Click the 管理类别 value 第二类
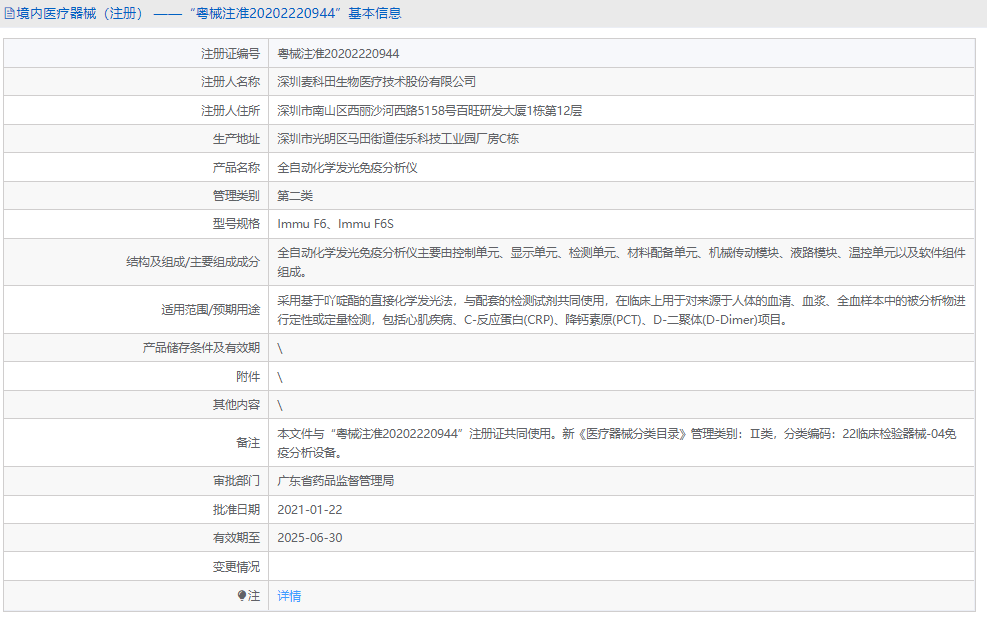 [297, 195]
